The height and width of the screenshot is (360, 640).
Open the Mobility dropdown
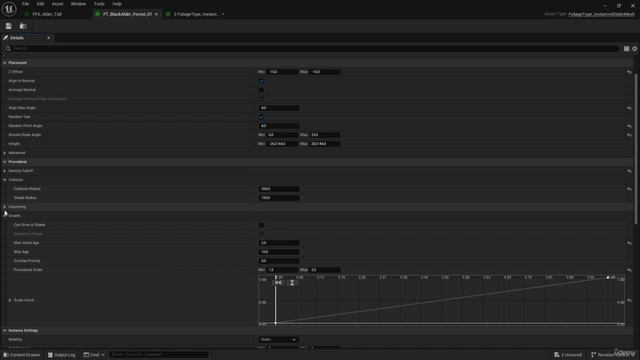click(279, 340)
